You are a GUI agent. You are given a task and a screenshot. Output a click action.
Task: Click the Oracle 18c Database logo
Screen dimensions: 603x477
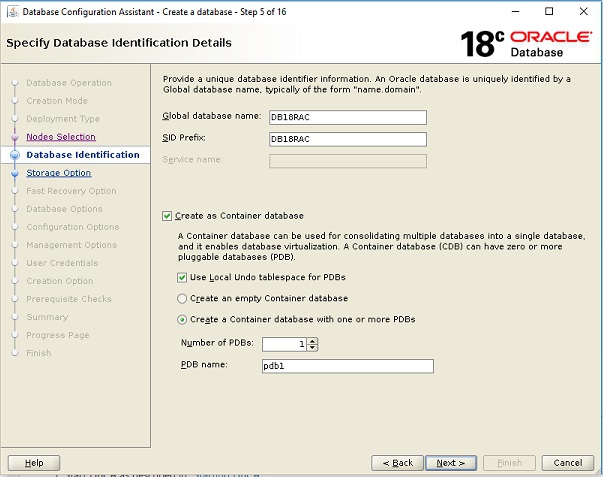(x=526, y=44)
